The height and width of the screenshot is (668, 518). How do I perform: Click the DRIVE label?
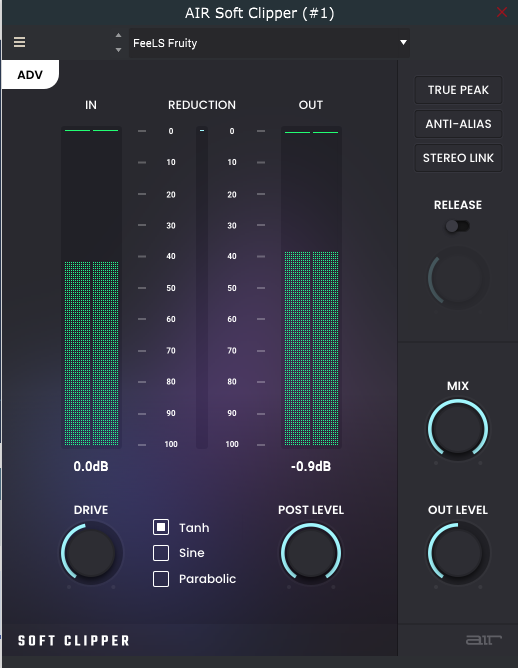click(91, 510)
